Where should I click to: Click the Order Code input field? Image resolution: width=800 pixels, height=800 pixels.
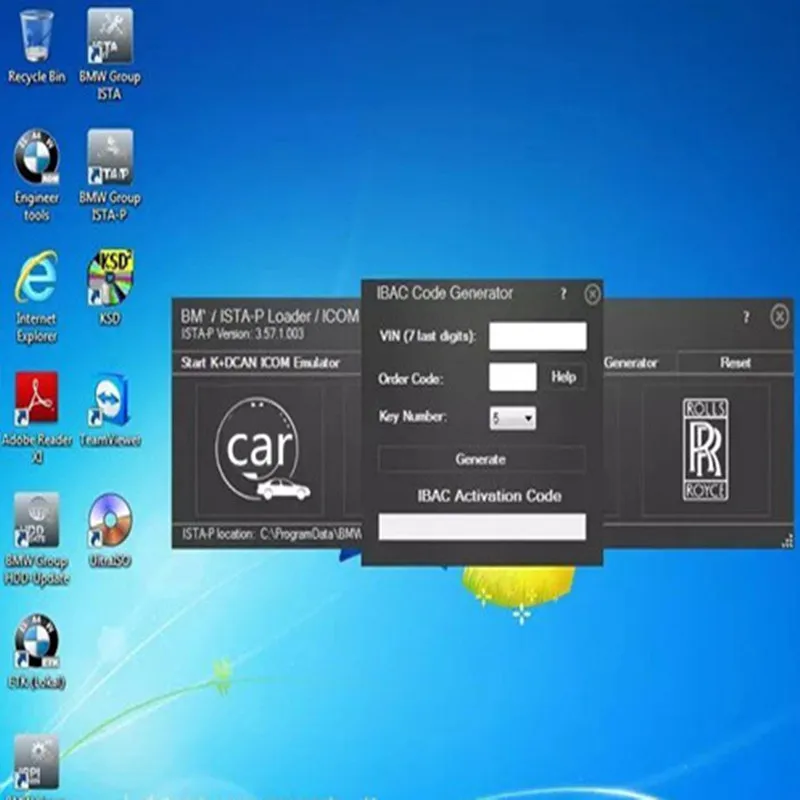[x=512, y=377]
